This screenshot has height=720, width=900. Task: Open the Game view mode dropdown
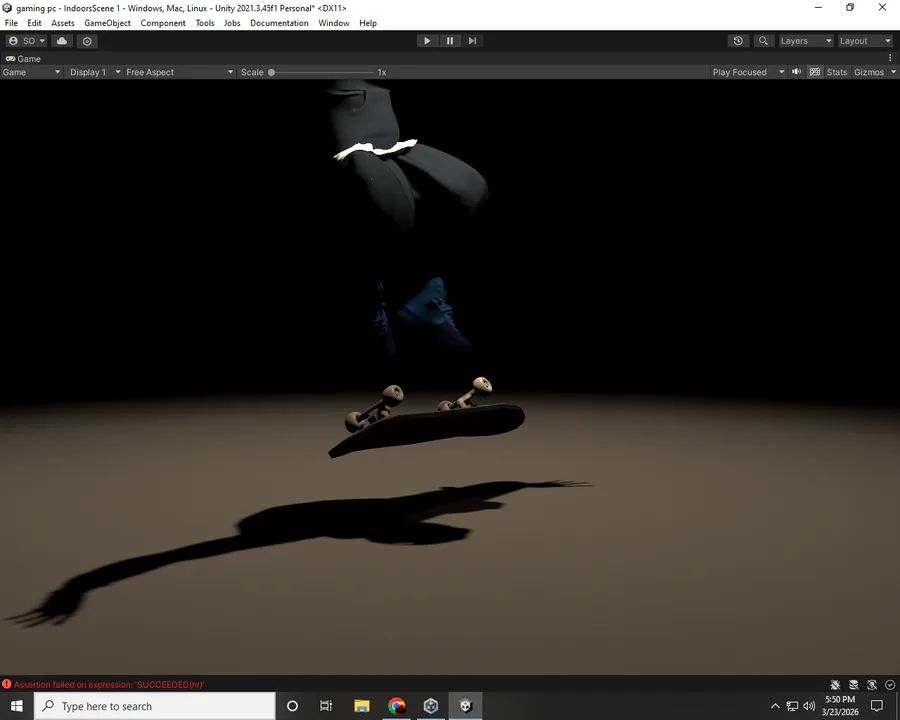pyautogui.click(x=31, y=72)
